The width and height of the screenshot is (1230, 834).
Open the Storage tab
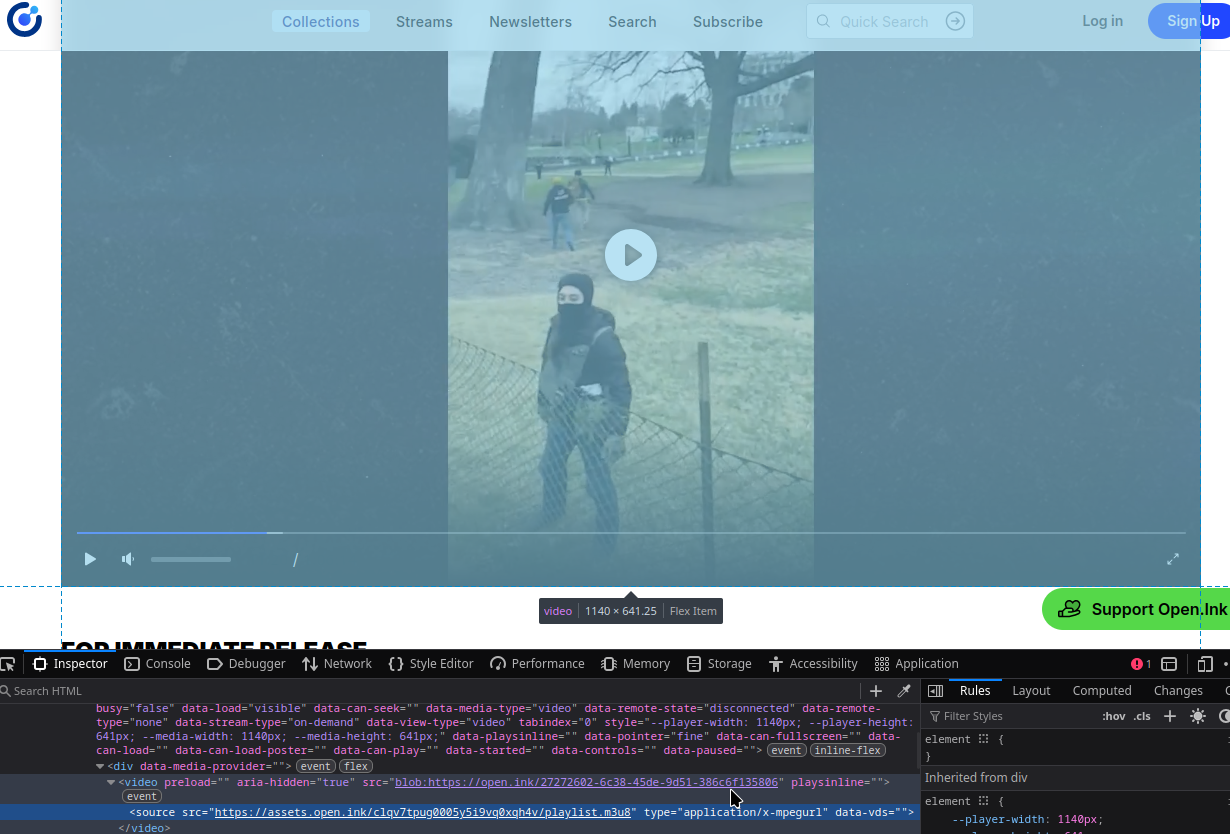pos(719,664)
